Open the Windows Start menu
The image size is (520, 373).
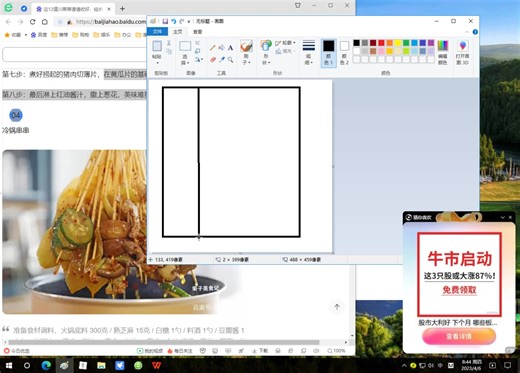[x=9, y=365]
